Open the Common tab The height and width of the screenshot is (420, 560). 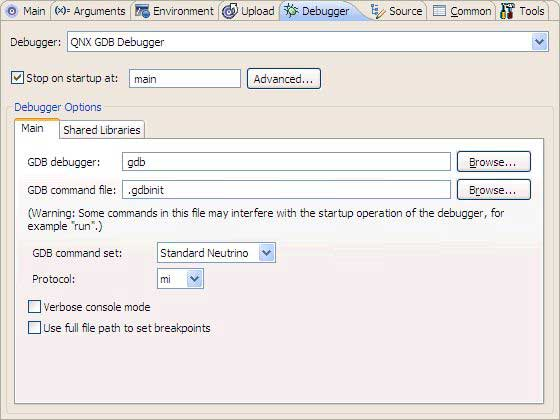coord(471,11)
